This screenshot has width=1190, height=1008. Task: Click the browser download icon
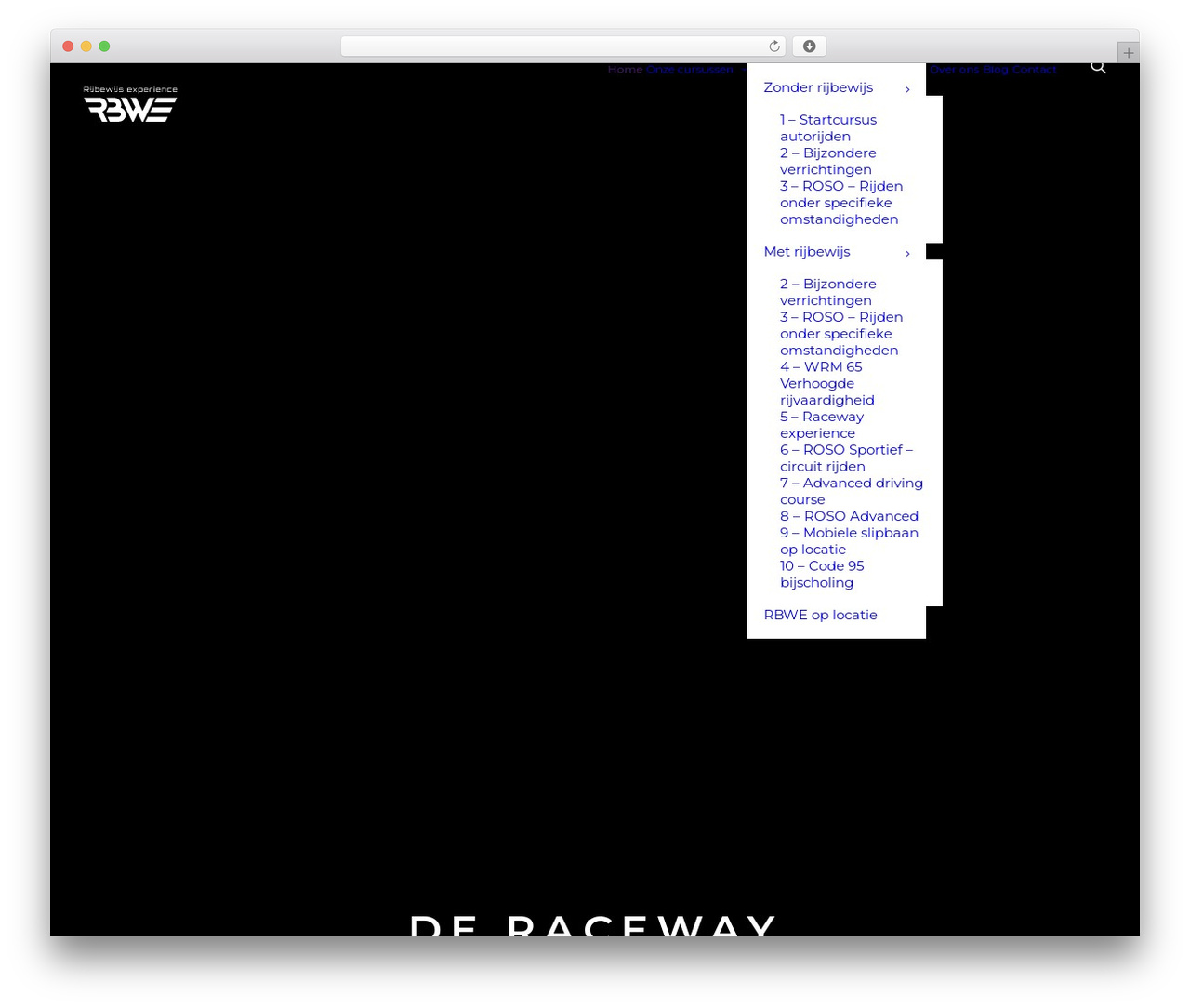pyautogui.click(x=809, y=46)
